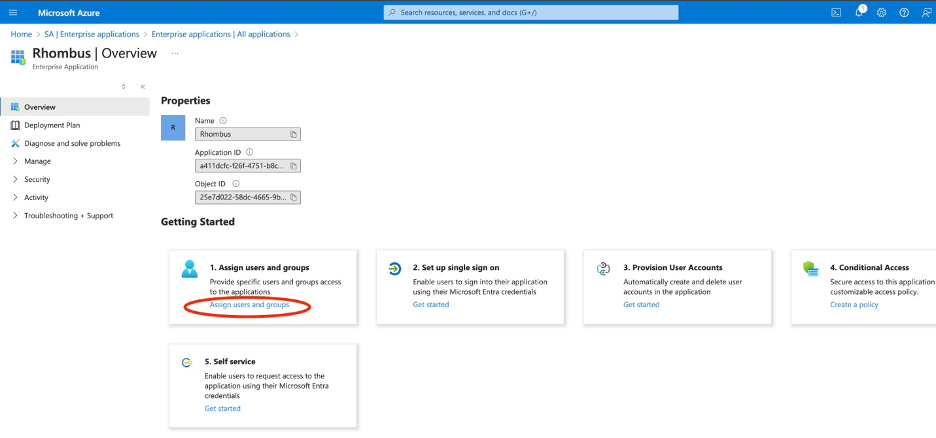Copy the Object ID value
The image size is (936, 438).
[x=293, y=197]
